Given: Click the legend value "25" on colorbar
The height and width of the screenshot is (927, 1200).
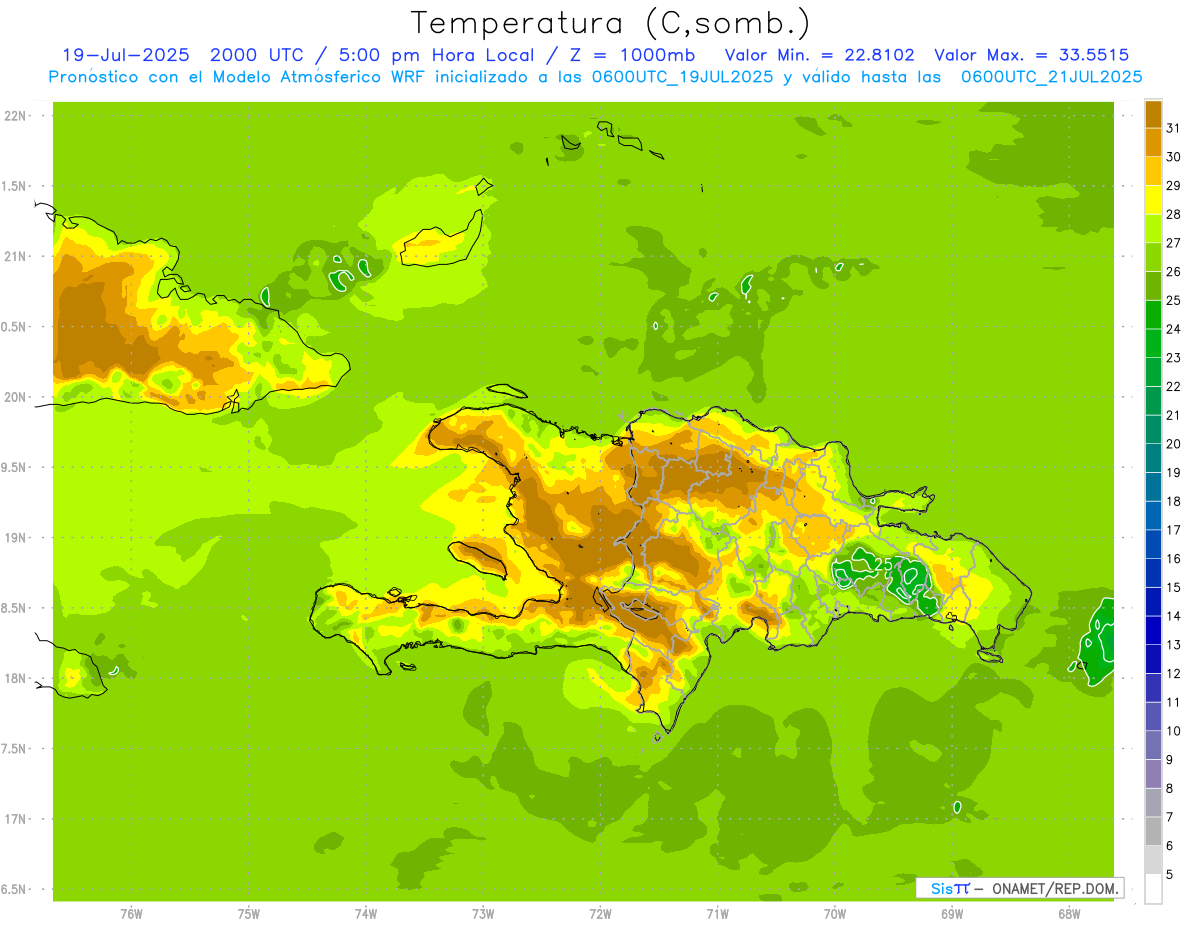Looking at the screenshot, I should (1174, 300).
